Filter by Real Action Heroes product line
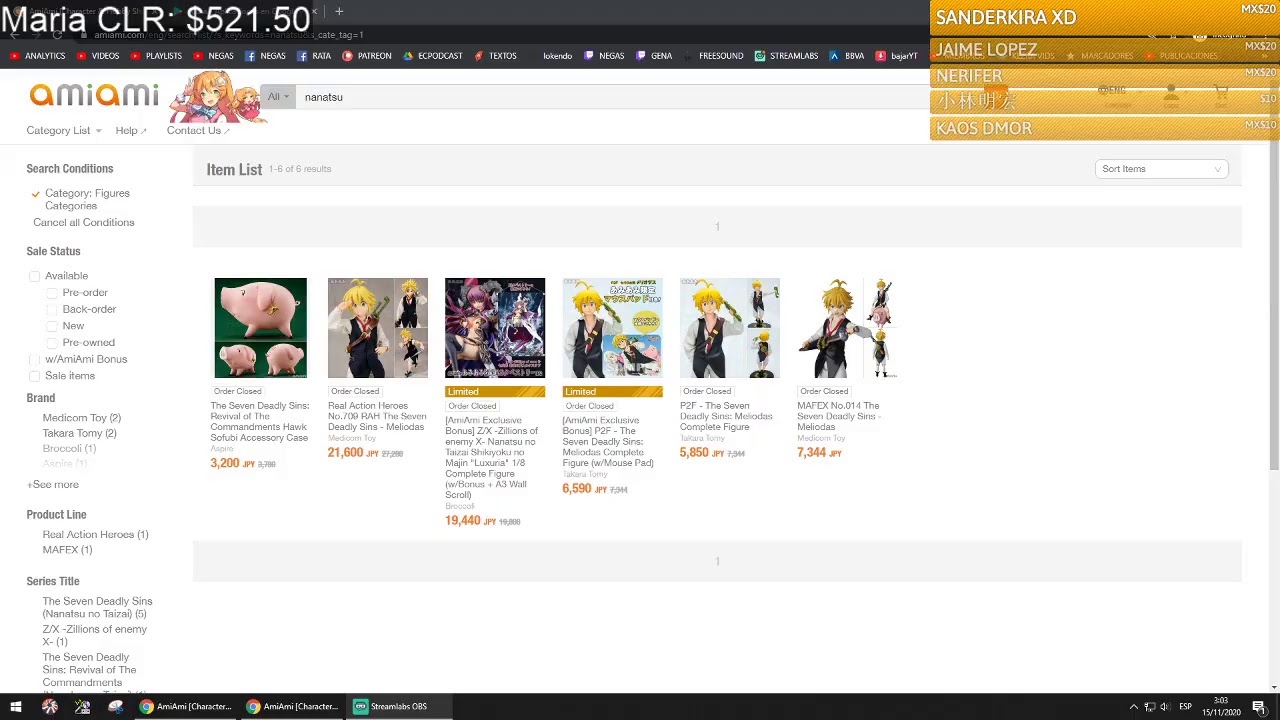 pyautogui.click(x=95, y=535)
